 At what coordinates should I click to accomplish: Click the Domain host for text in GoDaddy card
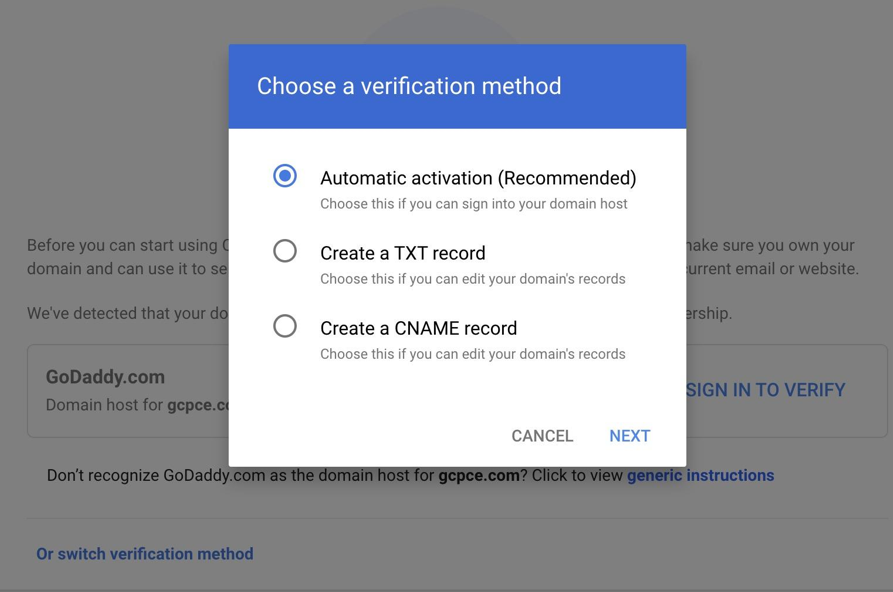[104, 405]
